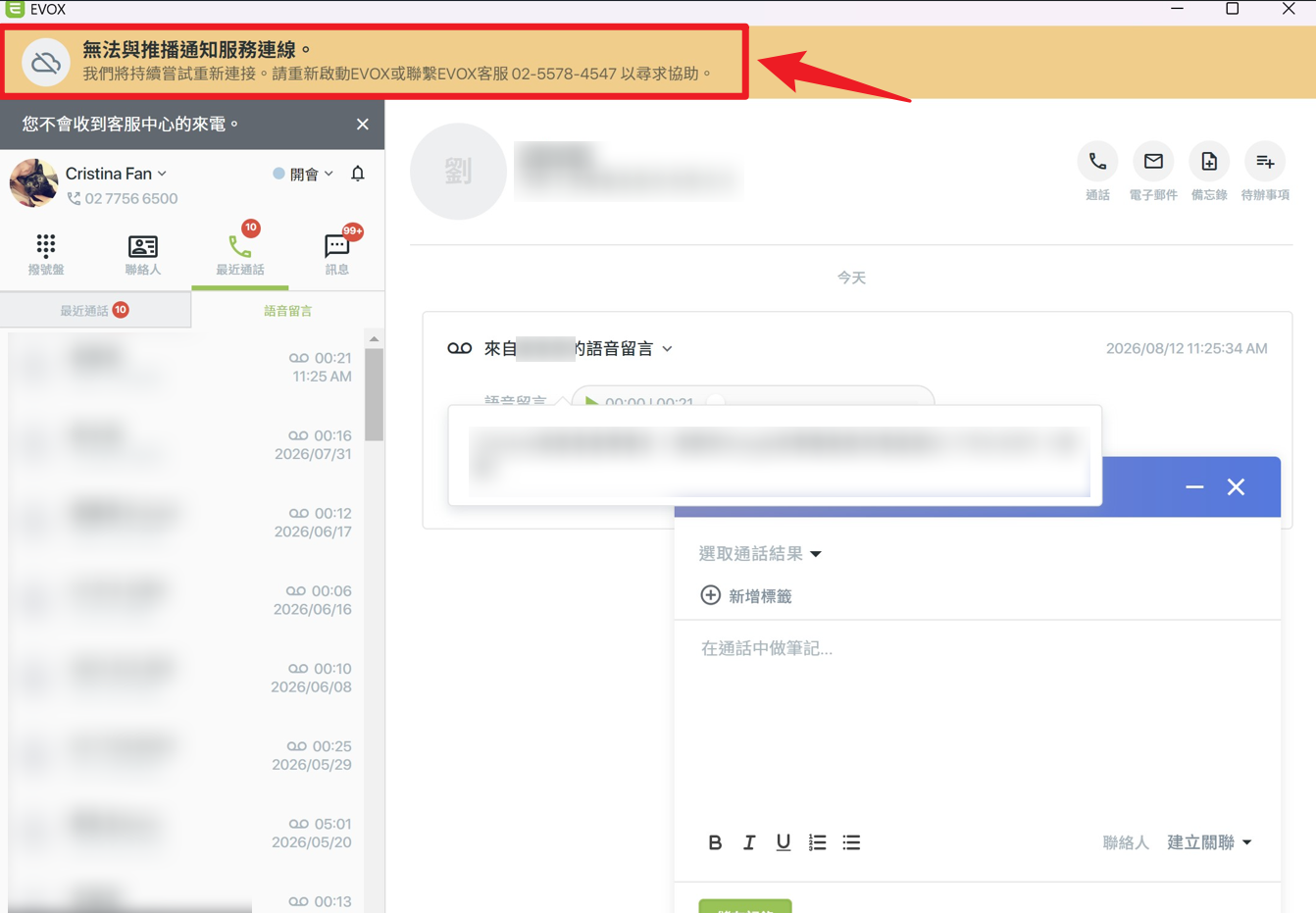Click the voicemail tape icon in the entry header
The image size is (1316, 913).
pos(460,348)
